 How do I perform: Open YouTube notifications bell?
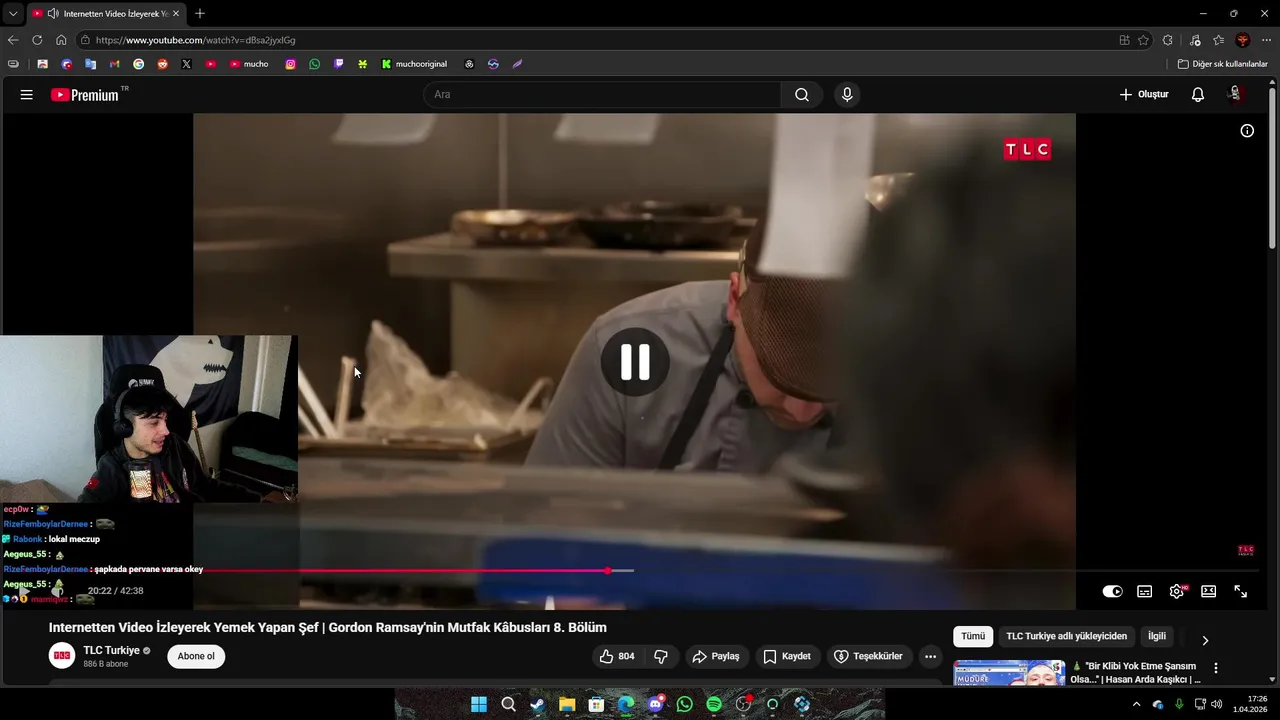1198,95
